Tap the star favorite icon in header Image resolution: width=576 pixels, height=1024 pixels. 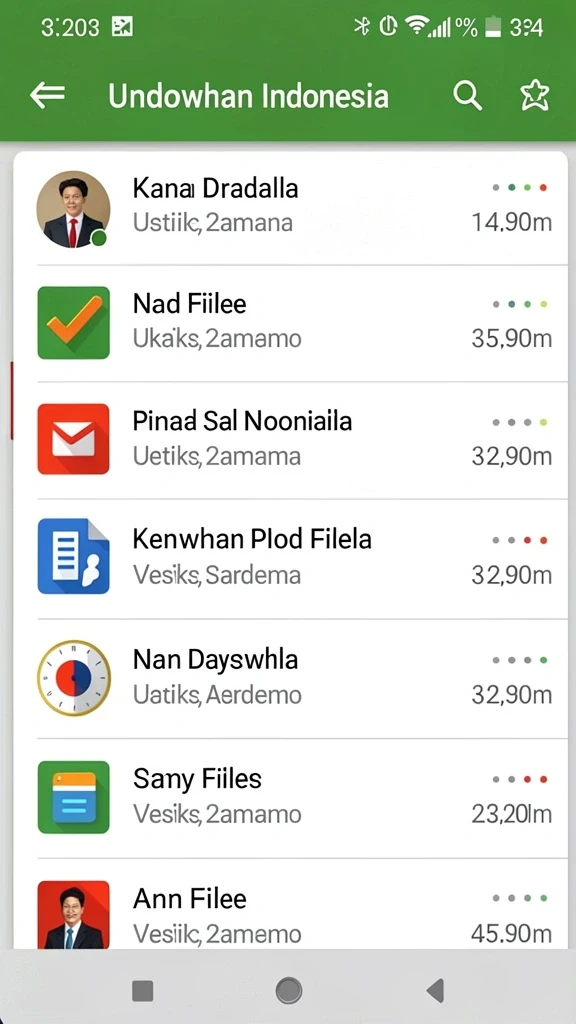[x=534, y=97]
